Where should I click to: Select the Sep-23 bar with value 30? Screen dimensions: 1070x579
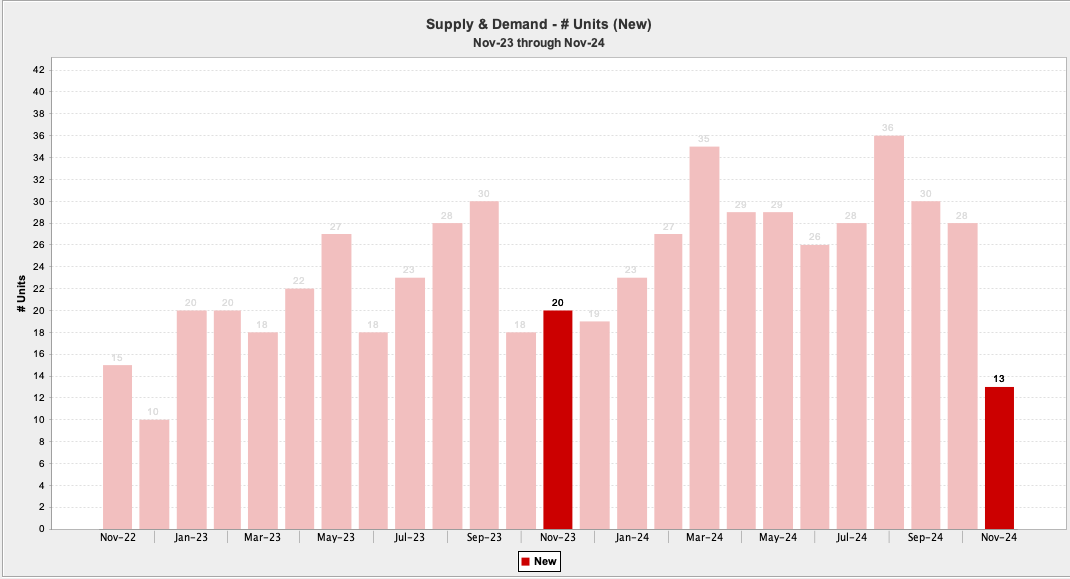pyautogui.click(x=484, y=365)
